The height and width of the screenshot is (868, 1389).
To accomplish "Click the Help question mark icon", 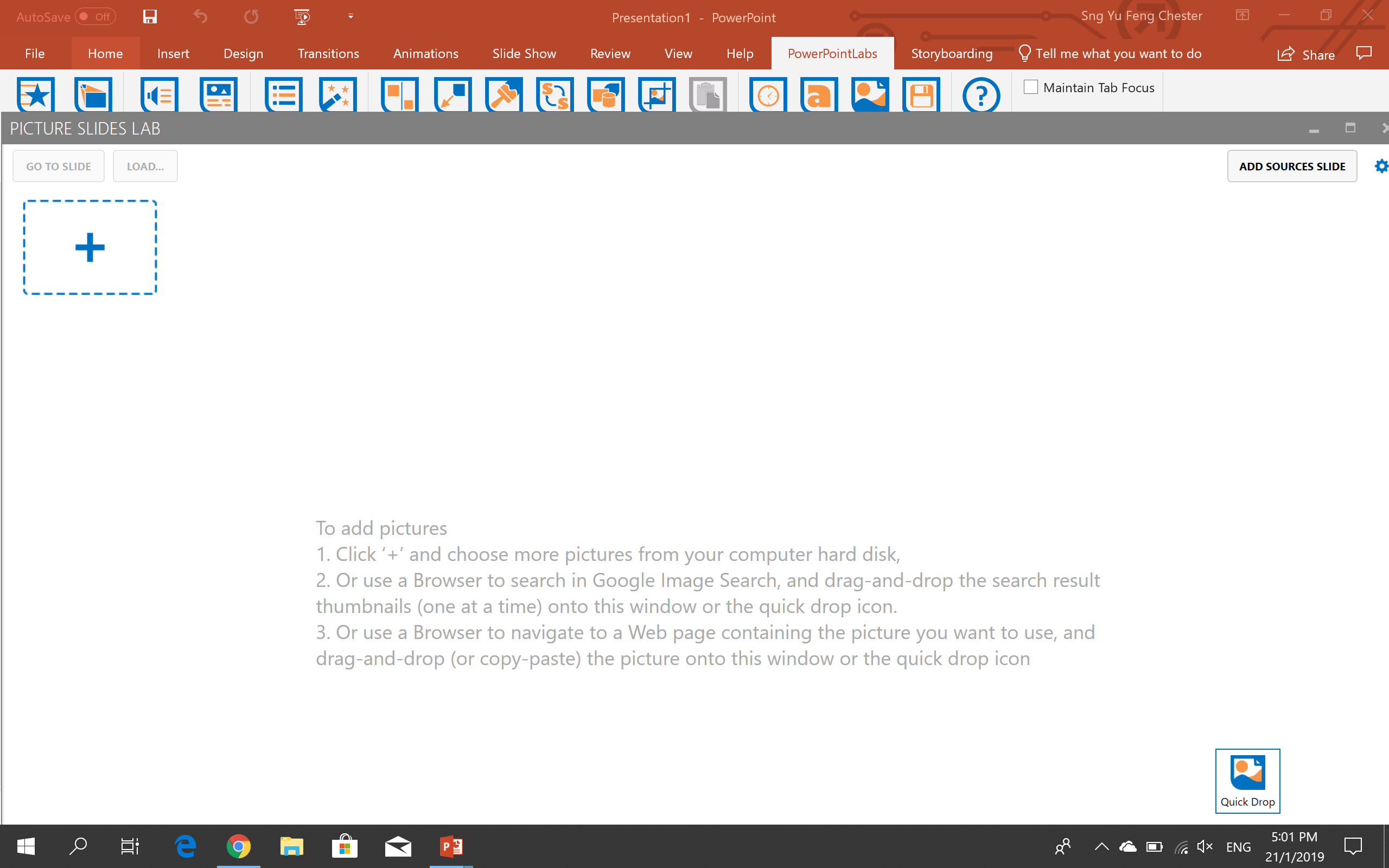I will [x=980, y=95].
